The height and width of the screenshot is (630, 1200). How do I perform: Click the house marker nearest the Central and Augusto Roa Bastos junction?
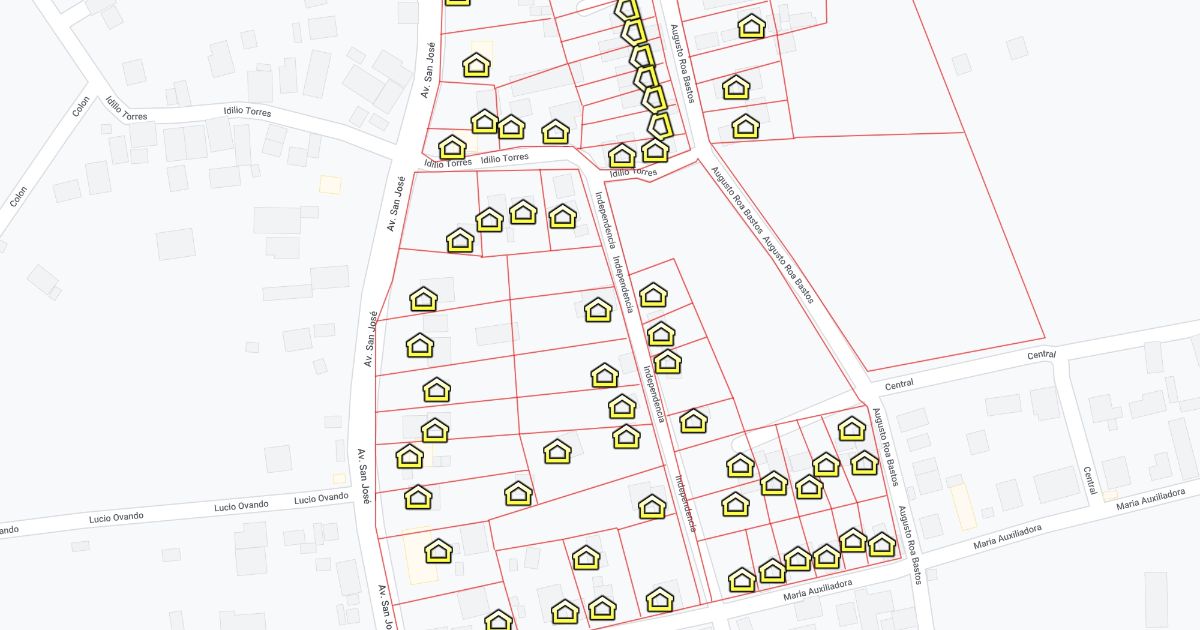pyautogui.click(x=851, y=429)
